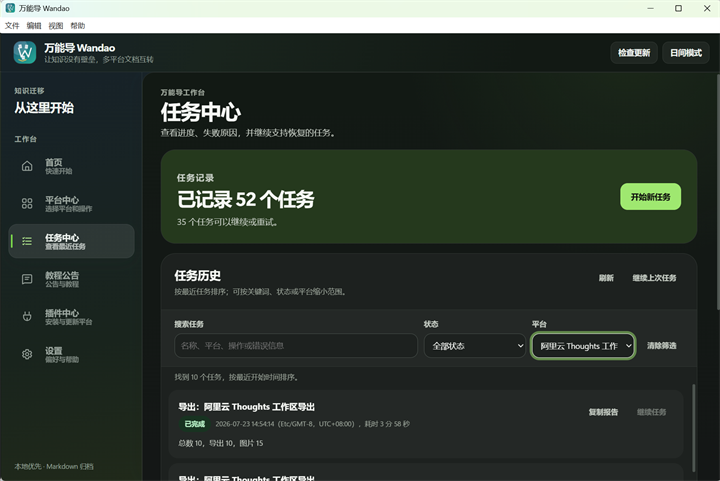Click the 已完成 status badge

(x=195, y=424)
